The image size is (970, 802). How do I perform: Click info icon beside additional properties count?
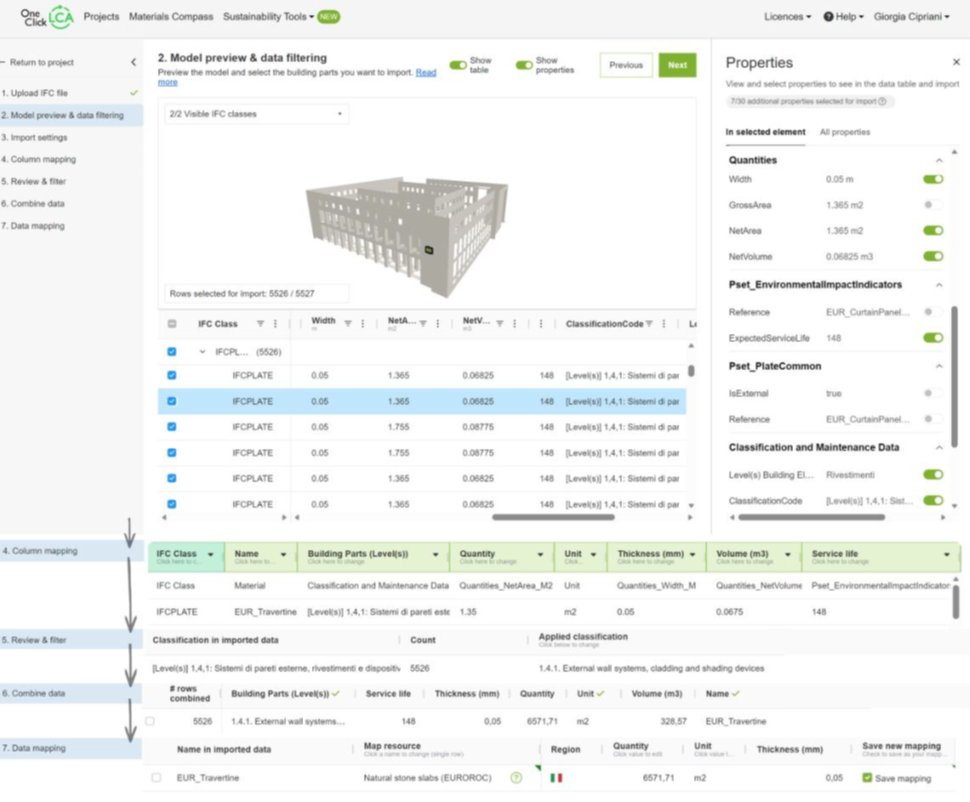882,101
